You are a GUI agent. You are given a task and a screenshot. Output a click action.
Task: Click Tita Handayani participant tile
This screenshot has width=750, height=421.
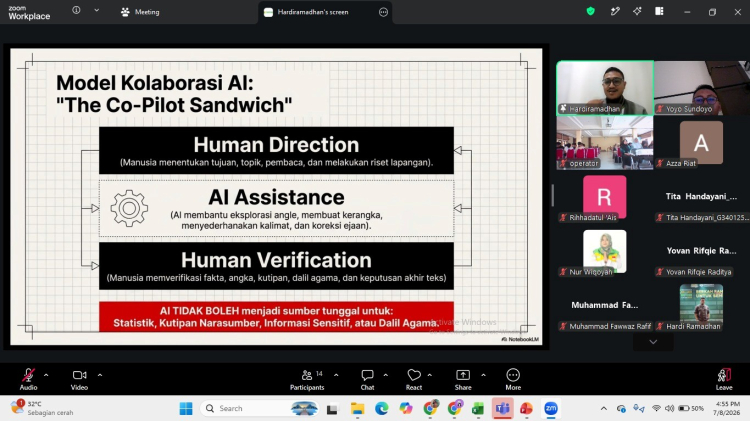click(x=701, y=197)
